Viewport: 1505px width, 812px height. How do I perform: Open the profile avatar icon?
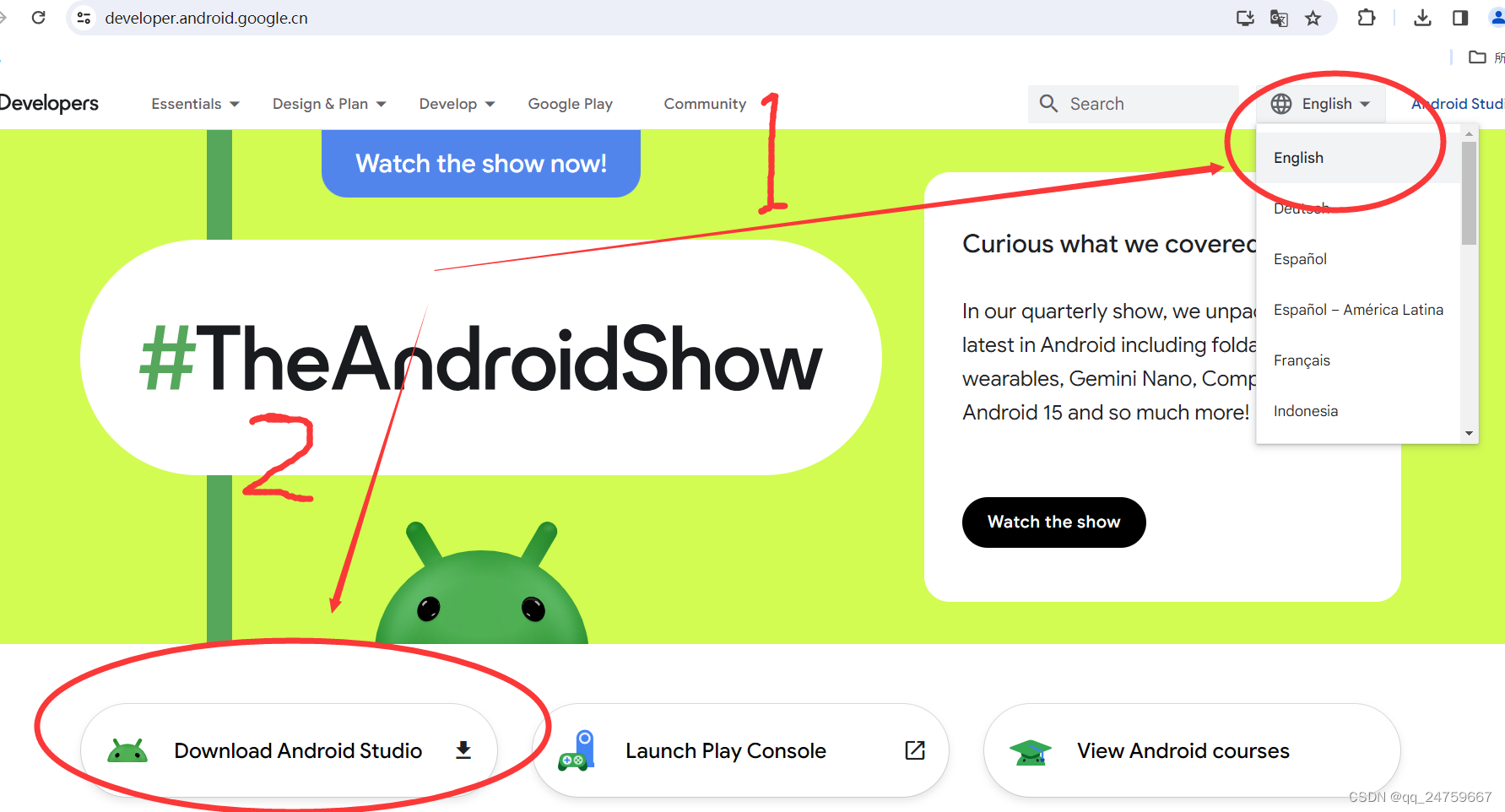pyautogui.click(x=1497, y=18)
